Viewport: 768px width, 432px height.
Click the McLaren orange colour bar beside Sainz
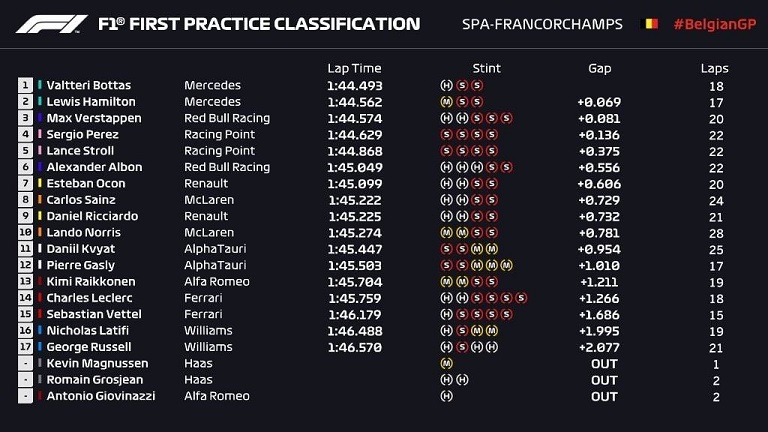click(40, 199)
